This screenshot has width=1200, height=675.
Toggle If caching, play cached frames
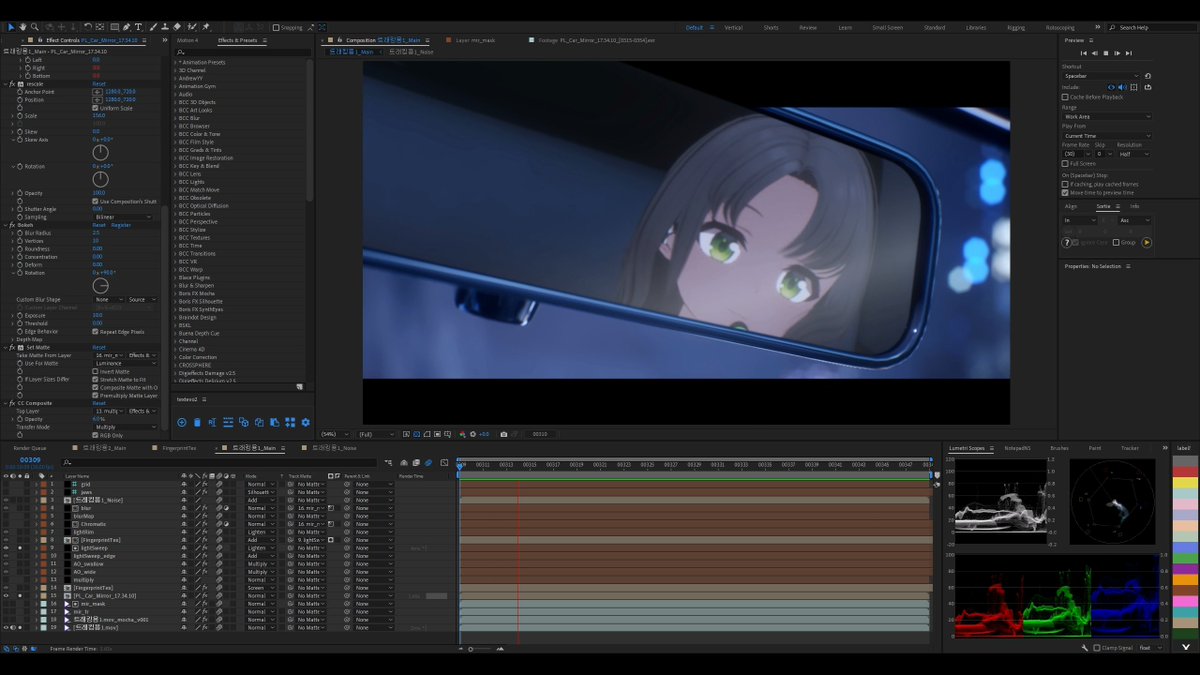click(x=1065, y=184)
